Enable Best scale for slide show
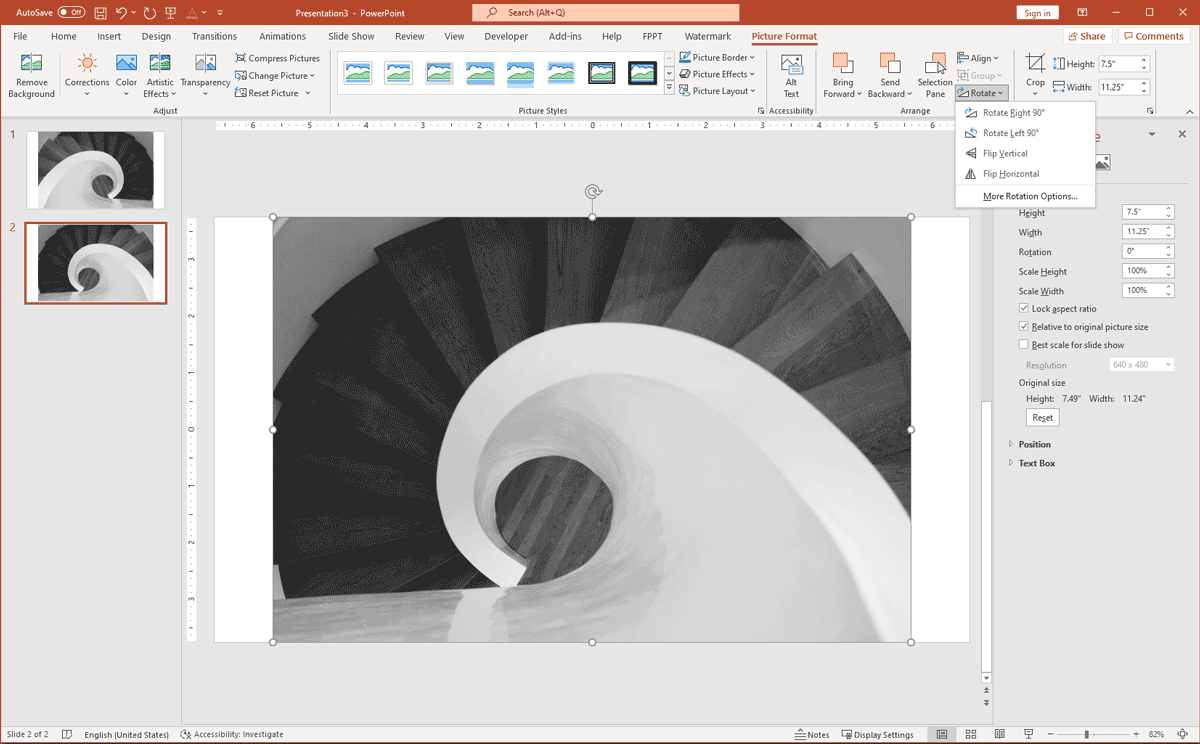The image size is (1200, 744). coord(1024,345)
